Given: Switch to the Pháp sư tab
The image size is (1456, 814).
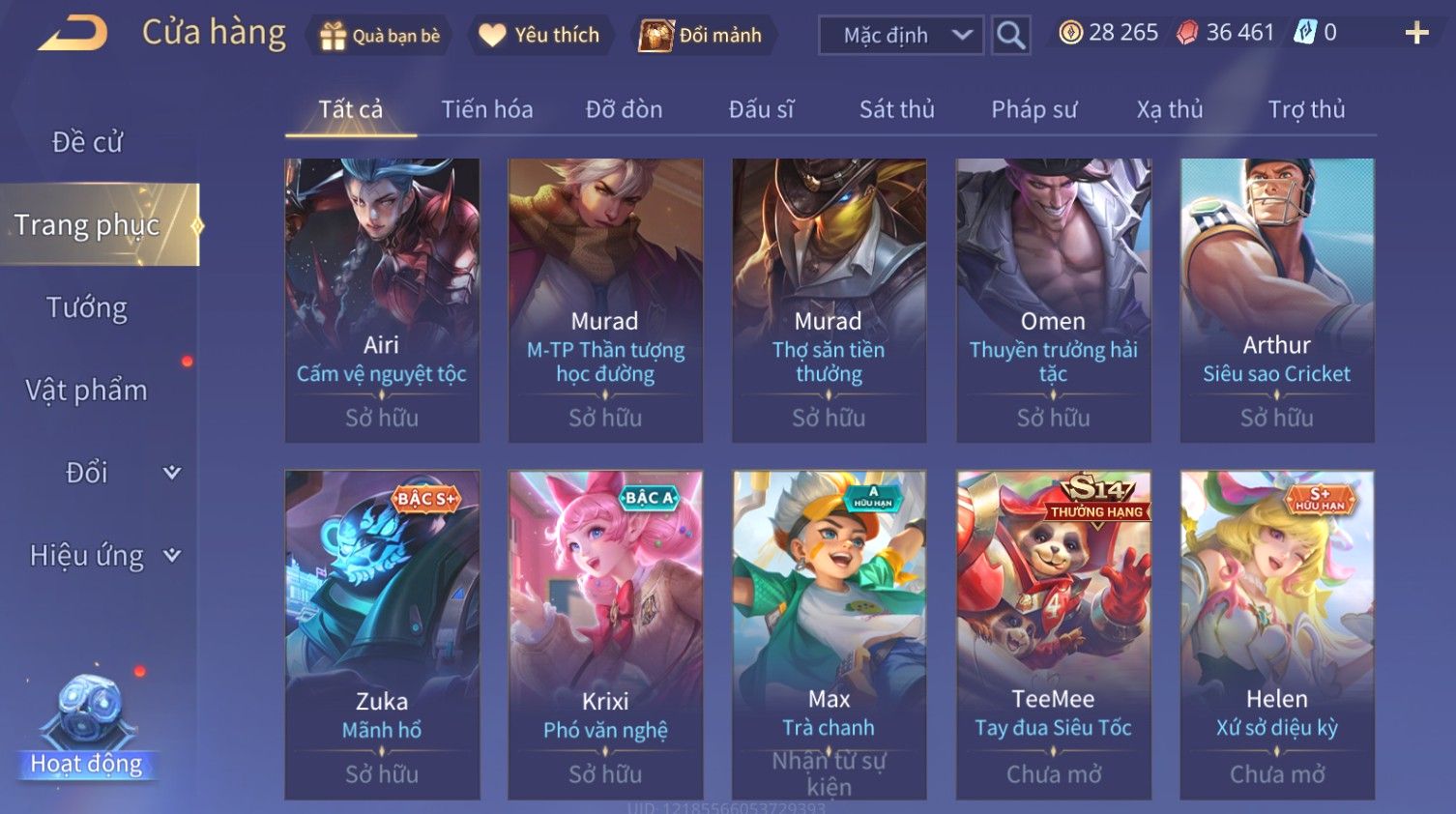Looking at the screenshot, I should point(1034,109).
